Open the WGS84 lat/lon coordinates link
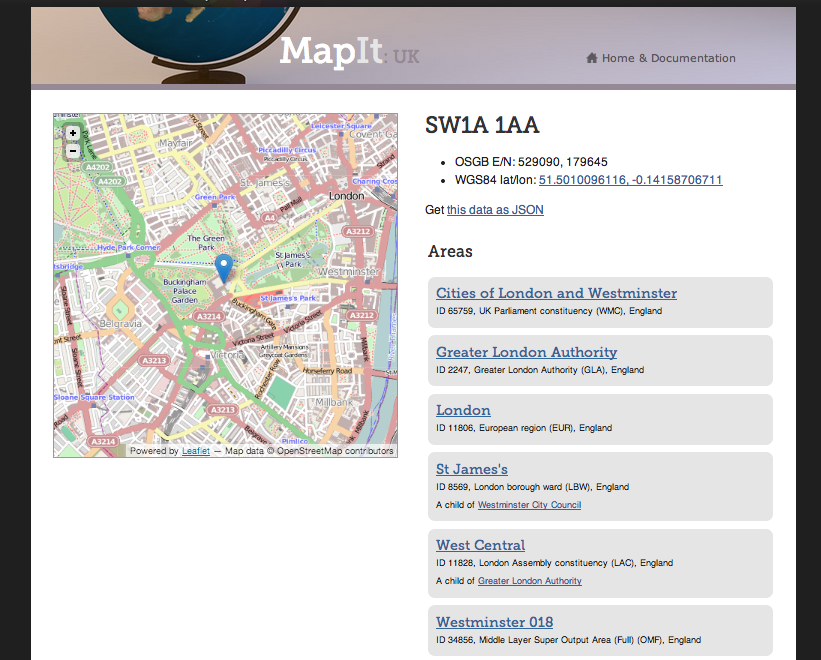 click(x=630, y=180)
